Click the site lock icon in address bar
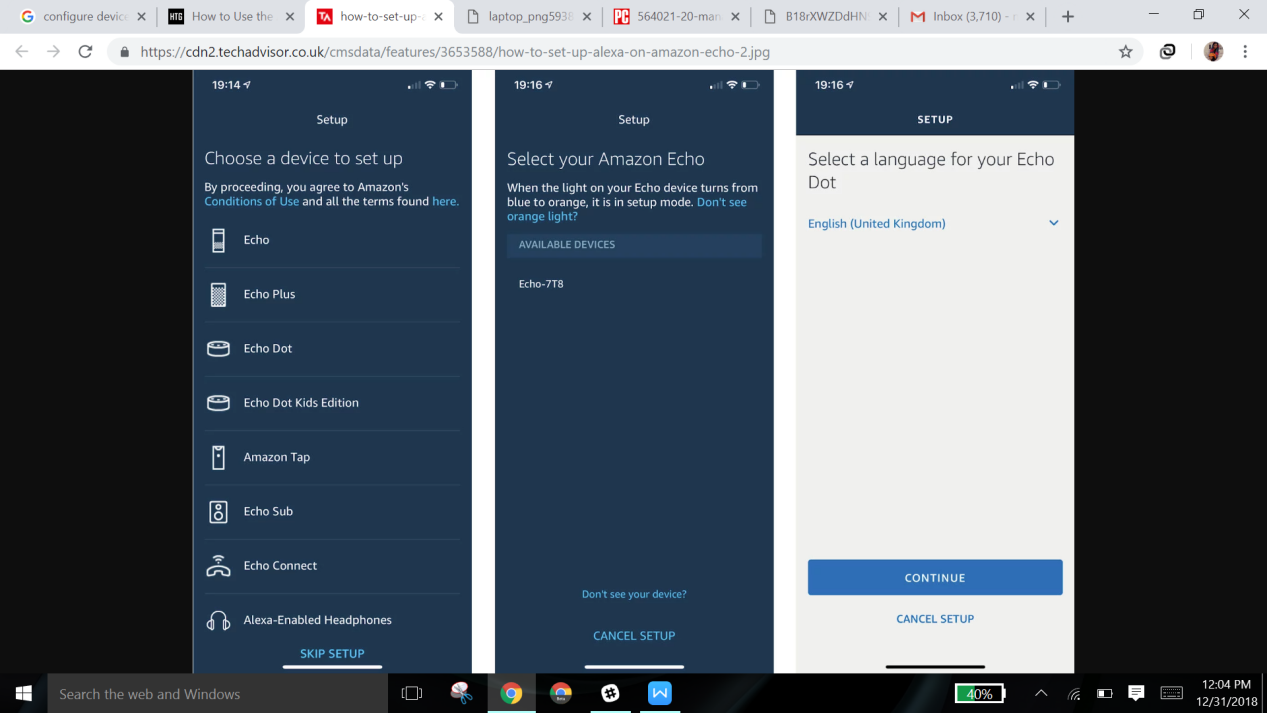This screenshot has width=1267, height=713. coord(125,52)
